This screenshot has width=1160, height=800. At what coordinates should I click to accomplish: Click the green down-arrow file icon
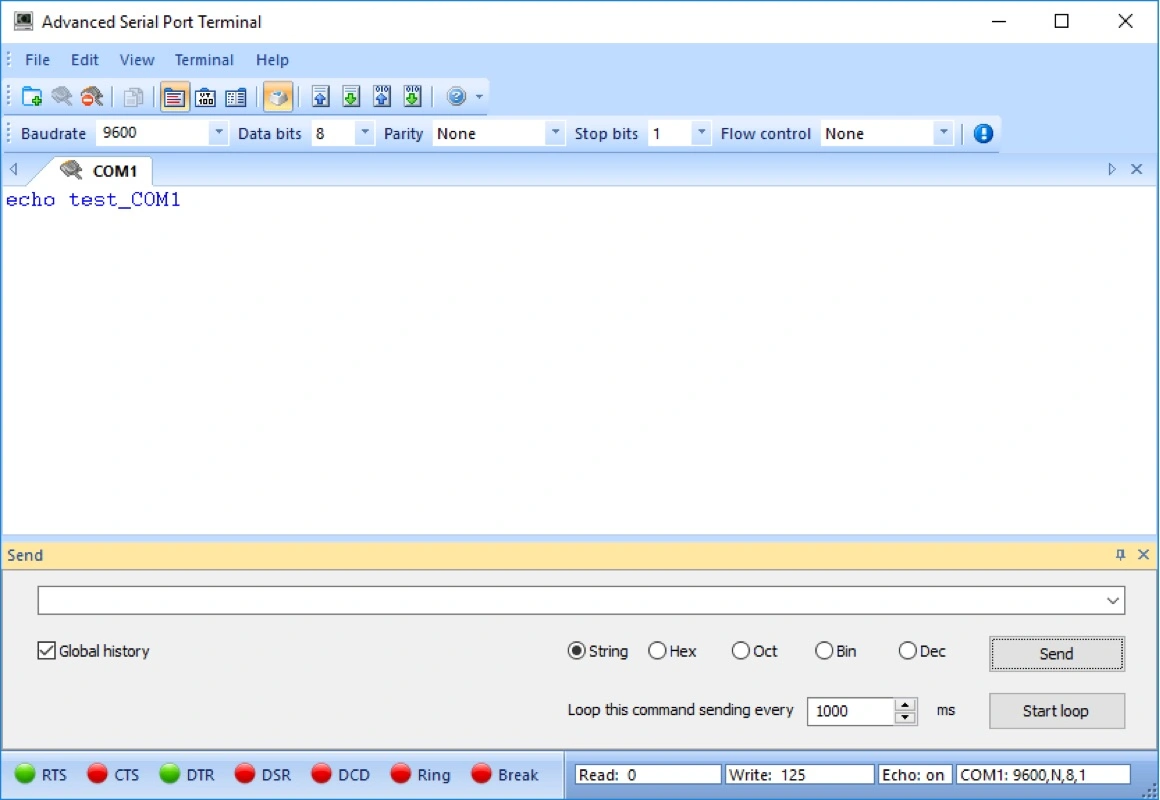point(351,97)
